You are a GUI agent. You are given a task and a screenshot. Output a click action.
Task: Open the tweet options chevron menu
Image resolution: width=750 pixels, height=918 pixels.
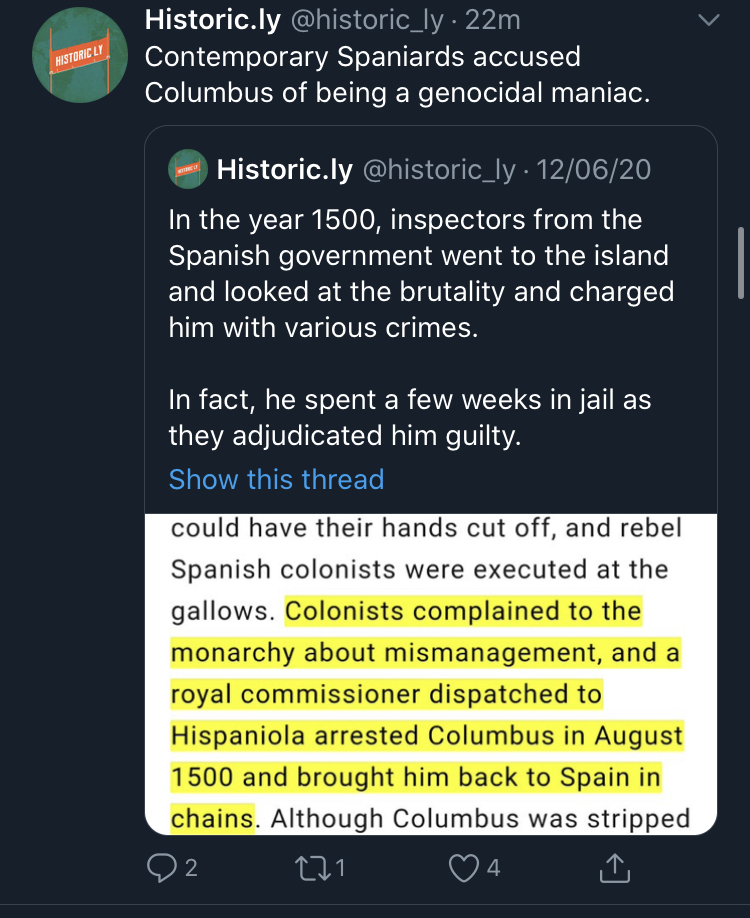[x=709, y=20]
